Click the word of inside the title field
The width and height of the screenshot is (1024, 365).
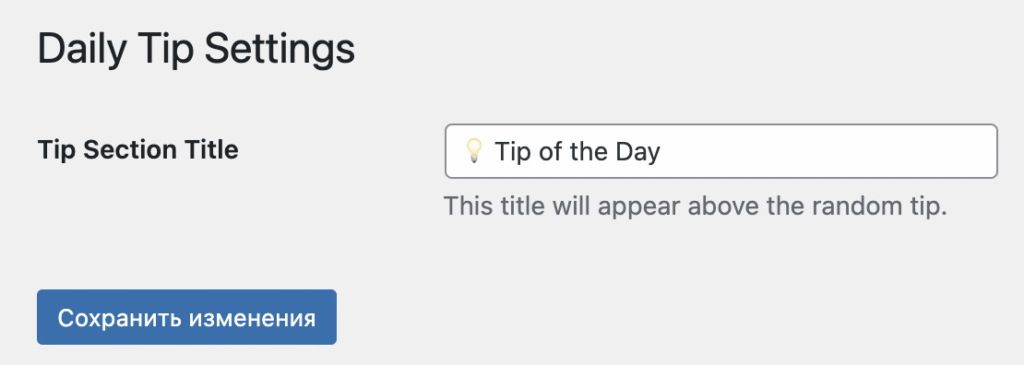point(551,151)
